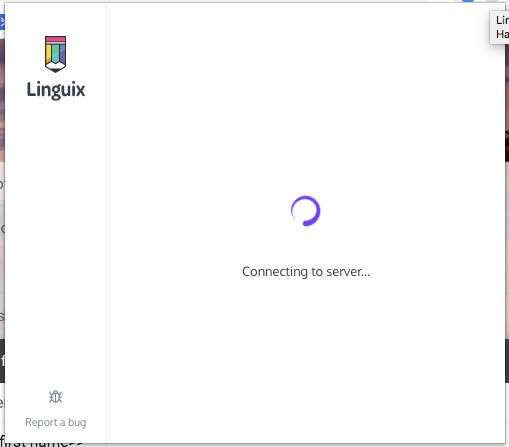Click the background photo strip on the right
This screenshot has height=447, width=509.
coord(507,103)
